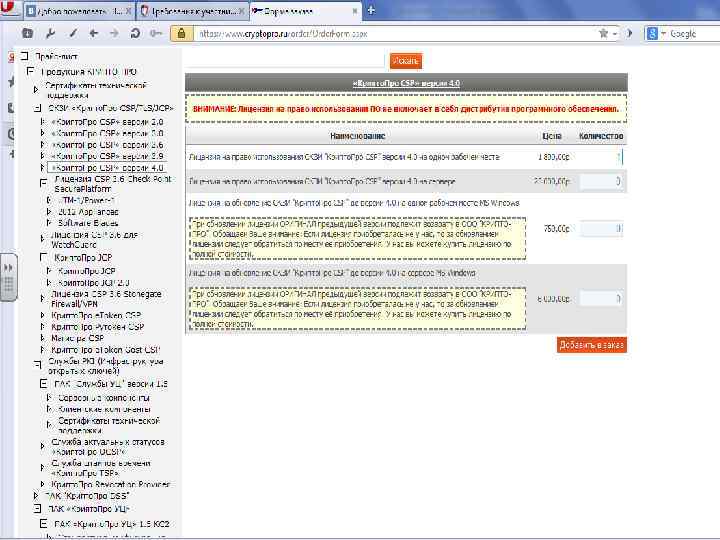Select «КриптоПро CSP» версии 3.0 tree item

[107, 133]
